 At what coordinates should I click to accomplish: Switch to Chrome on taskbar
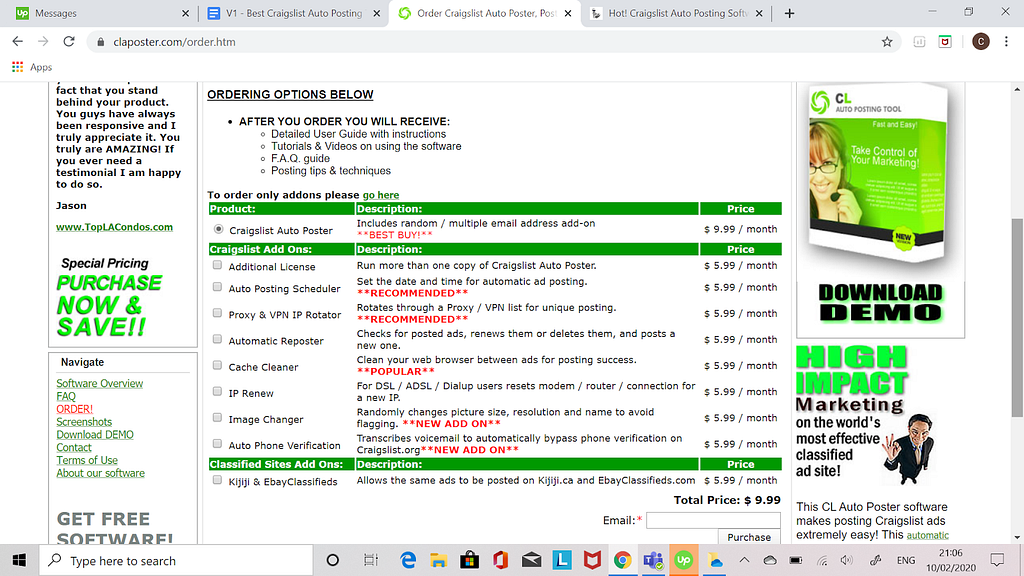pos(622,560)
